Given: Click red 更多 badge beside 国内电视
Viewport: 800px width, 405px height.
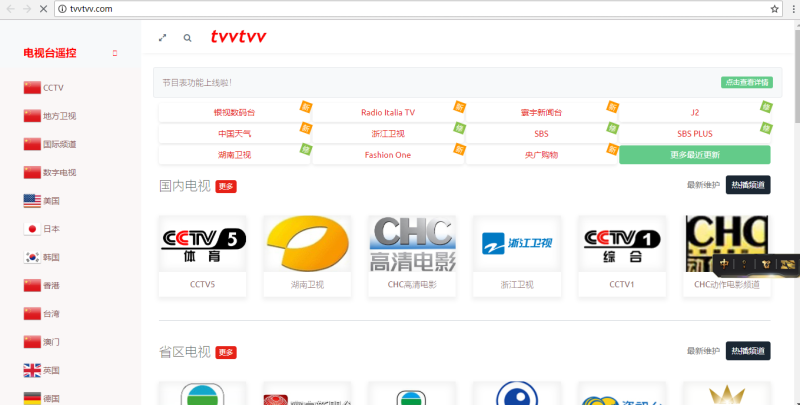Looking at the screenshot, I should [x=226, y=186].
